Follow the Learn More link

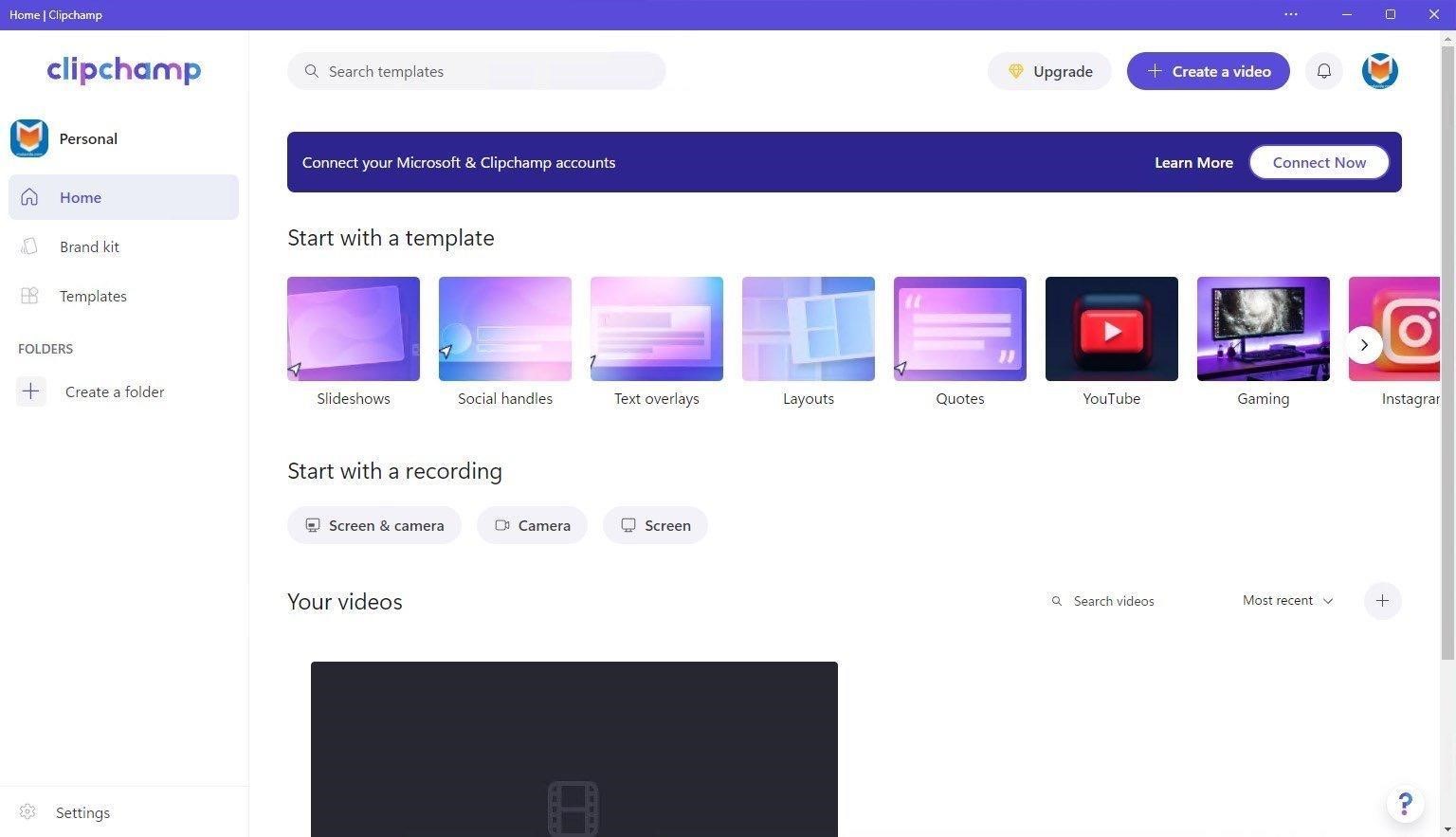1193,162
